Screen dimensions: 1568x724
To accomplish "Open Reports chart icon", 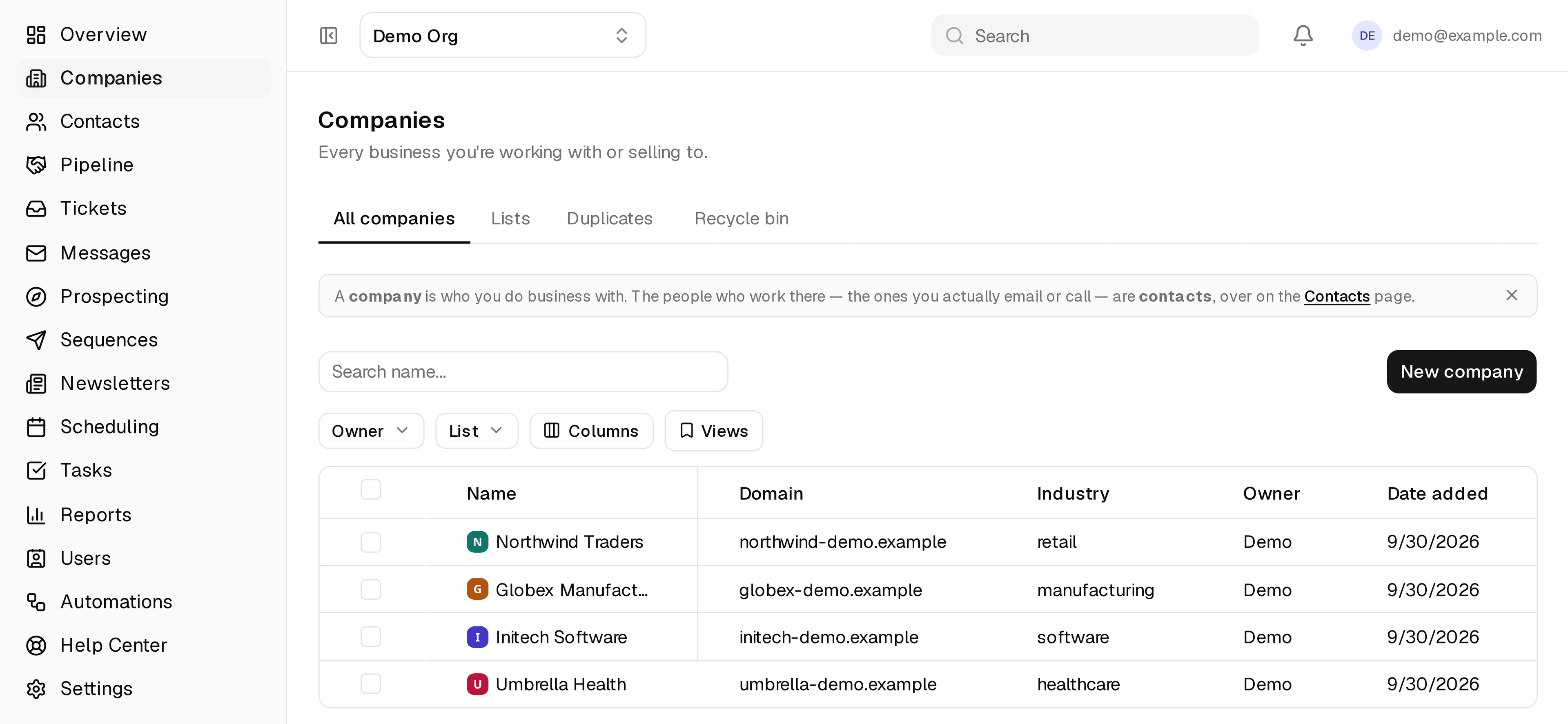I will click(36, 515).
